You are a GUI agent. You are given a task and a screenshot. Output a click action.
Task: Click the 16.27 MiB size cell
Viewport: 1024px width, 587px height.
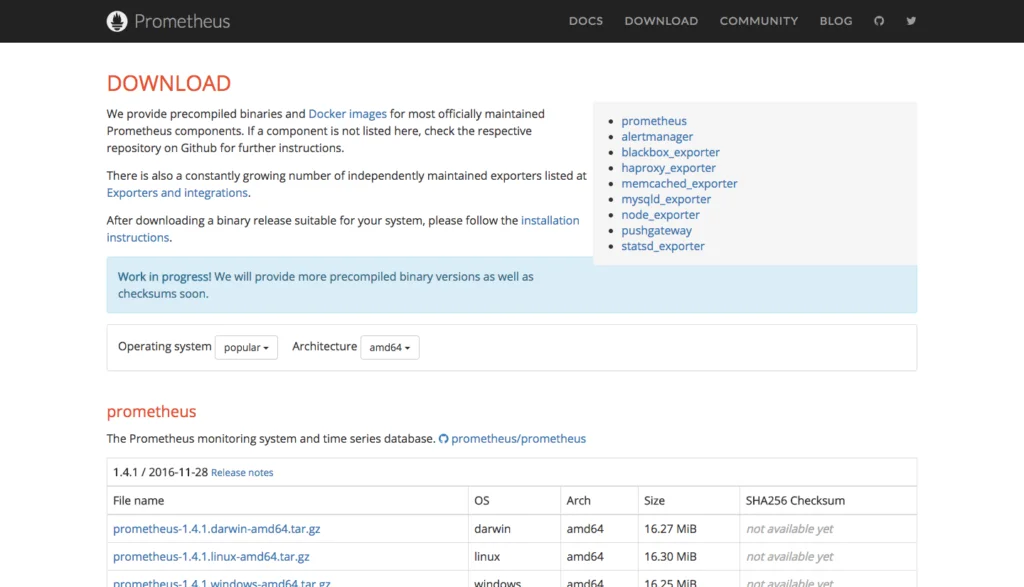670,529
